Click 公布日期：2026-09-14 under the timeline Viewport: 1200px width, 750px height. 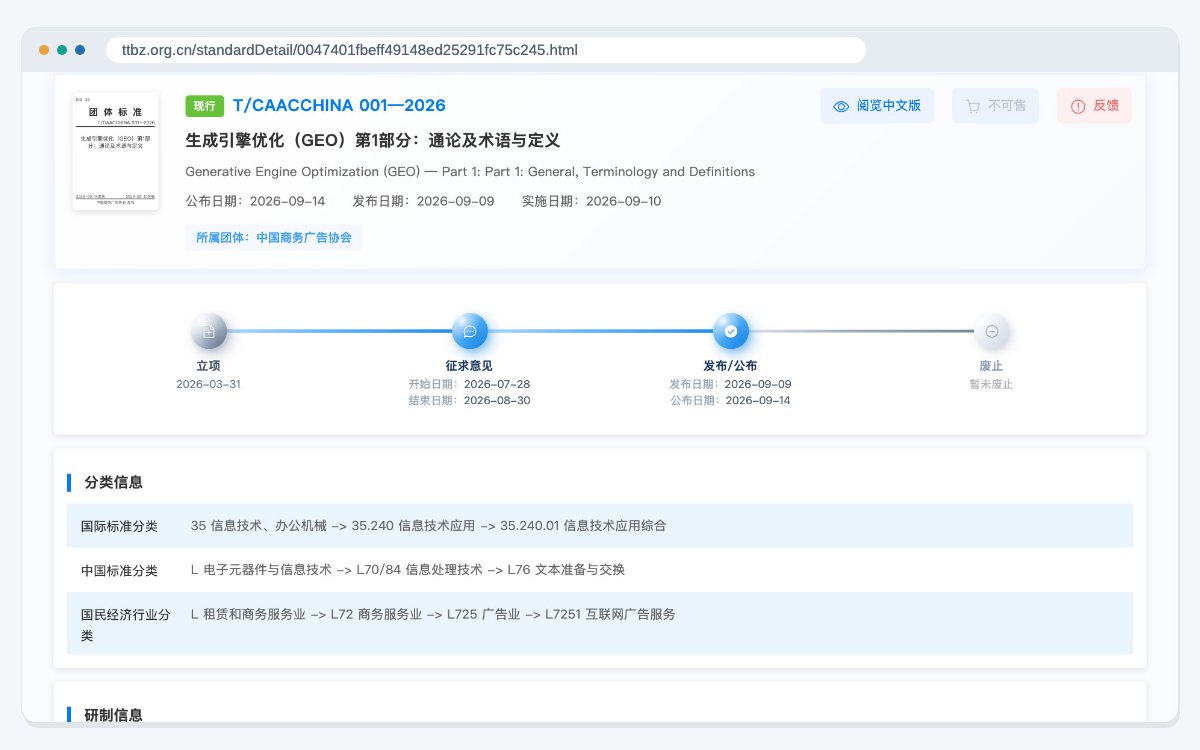pos(731,400)
